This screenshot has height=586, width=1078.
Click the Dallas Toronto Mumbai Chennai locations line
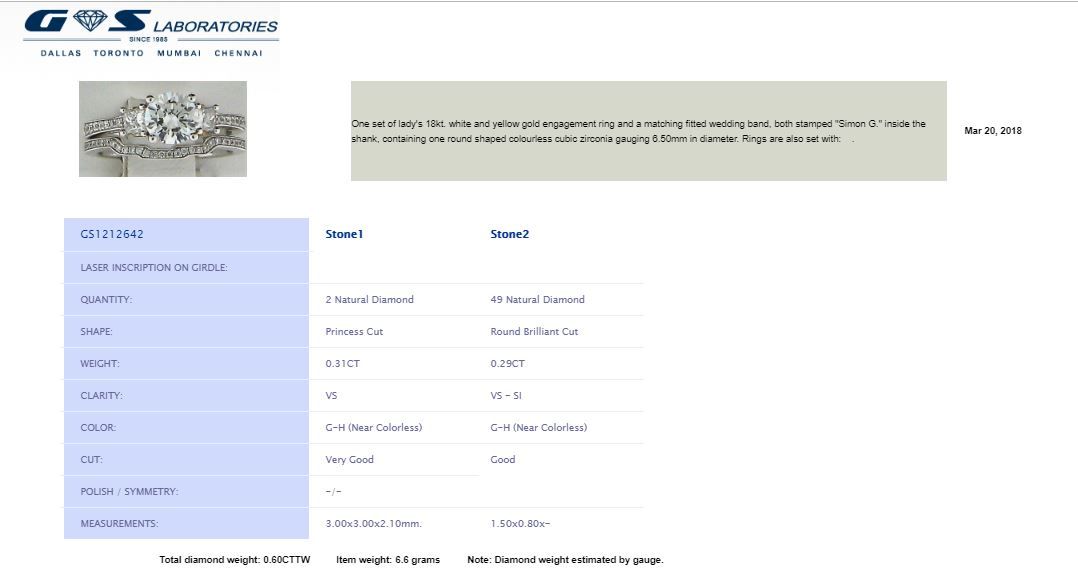(151, 53)
